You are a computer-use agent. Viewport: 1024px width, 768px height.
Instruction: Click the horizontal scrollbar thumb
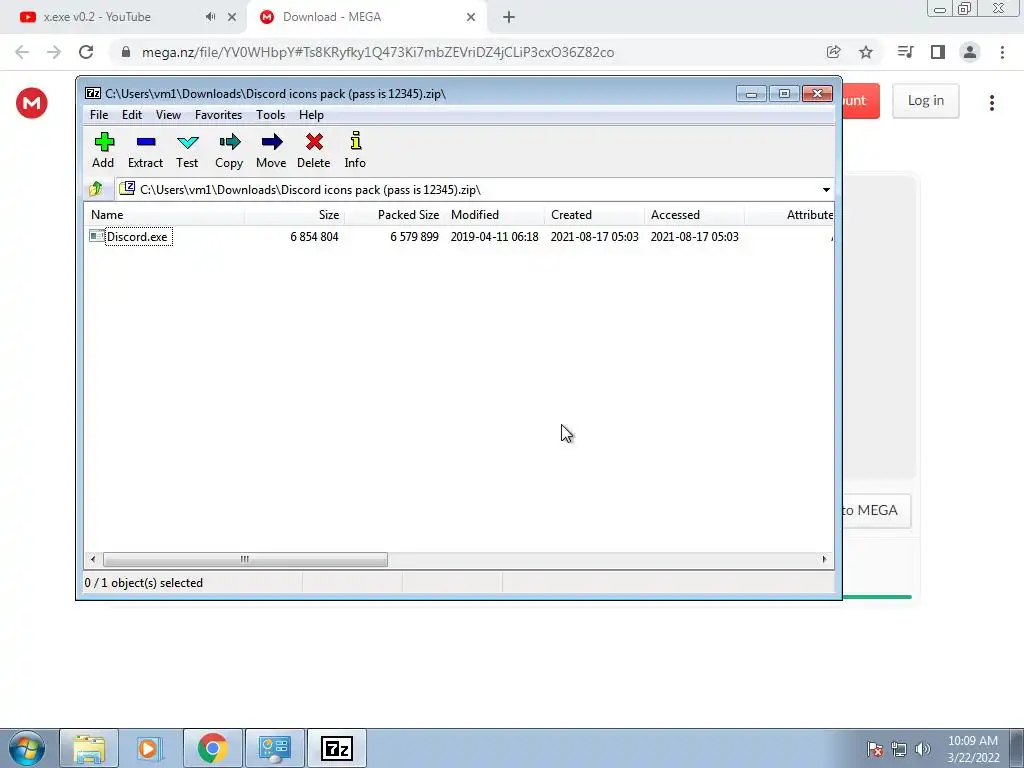pyautogui.click(x=245, y=560)
